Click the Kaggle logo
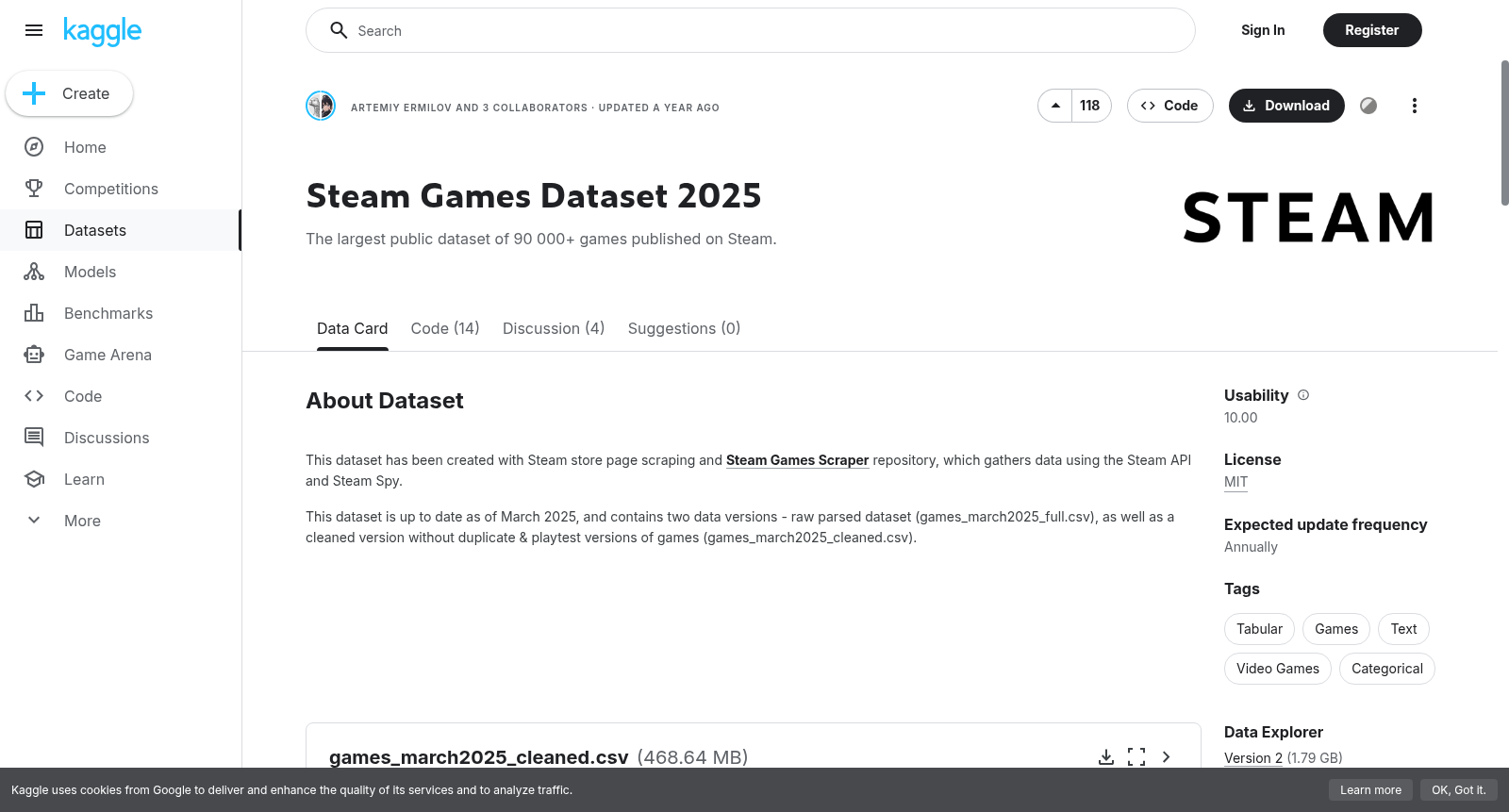 (102, 31)
